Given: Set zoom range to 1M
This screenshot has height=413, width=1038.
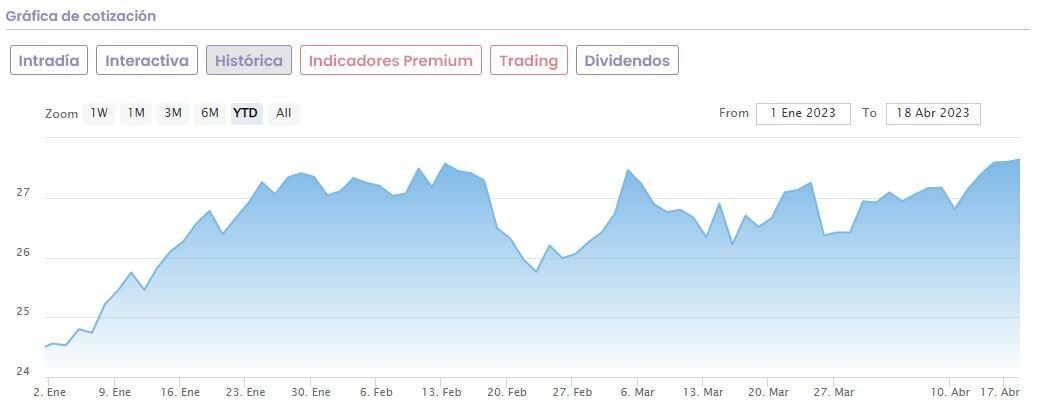Looking at the screenshot, I should point(136,113).
